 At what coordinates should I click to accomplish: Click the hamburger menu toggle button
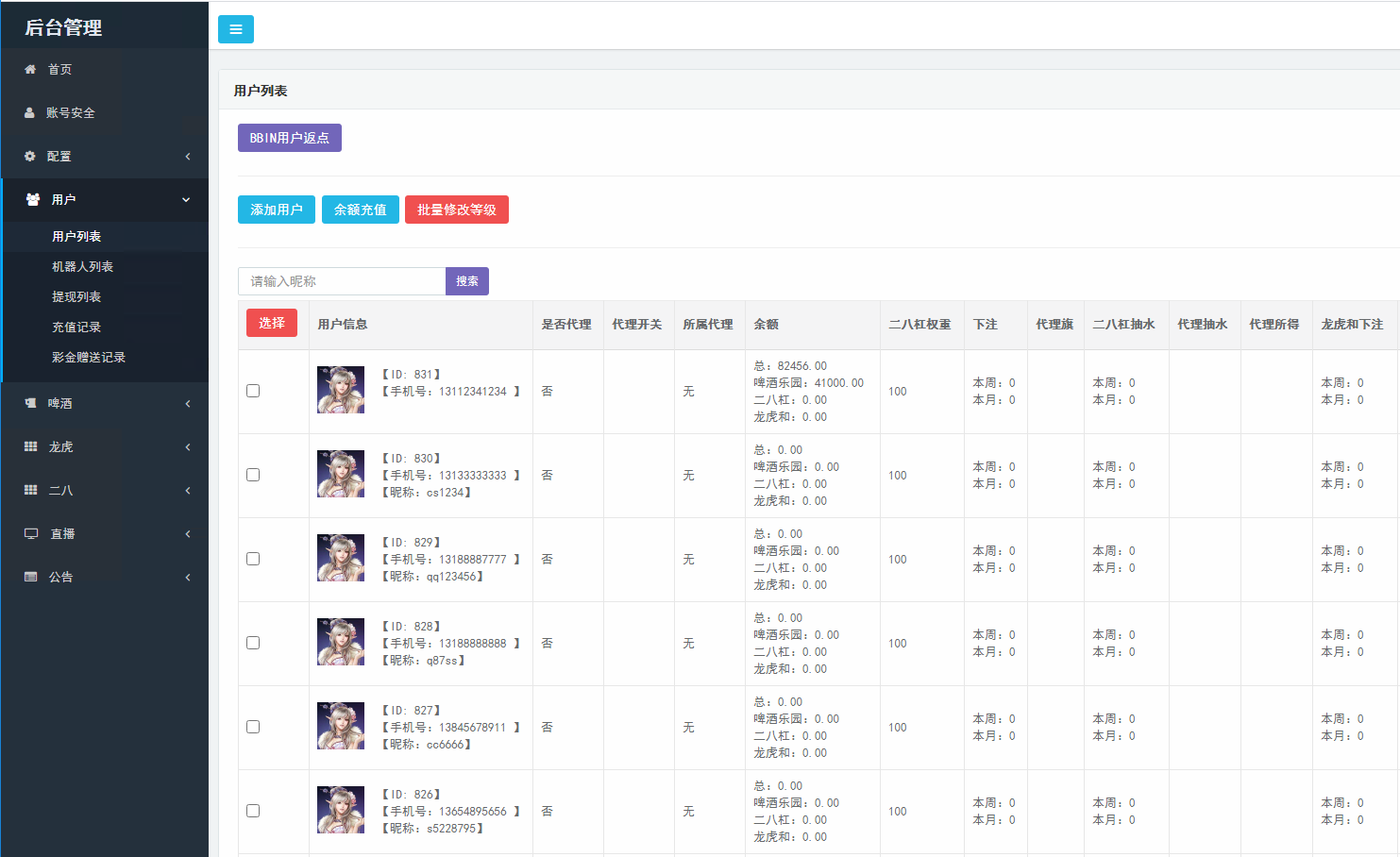pyautogui.click(x=236, y=29)
